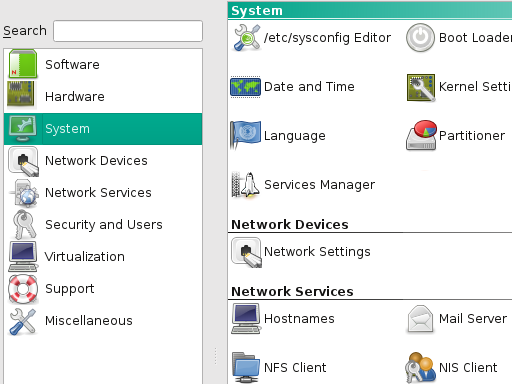This screenshot has width=512, height=384.
Task: Launch the Partitioner module label
Action: tap(472, 136)
